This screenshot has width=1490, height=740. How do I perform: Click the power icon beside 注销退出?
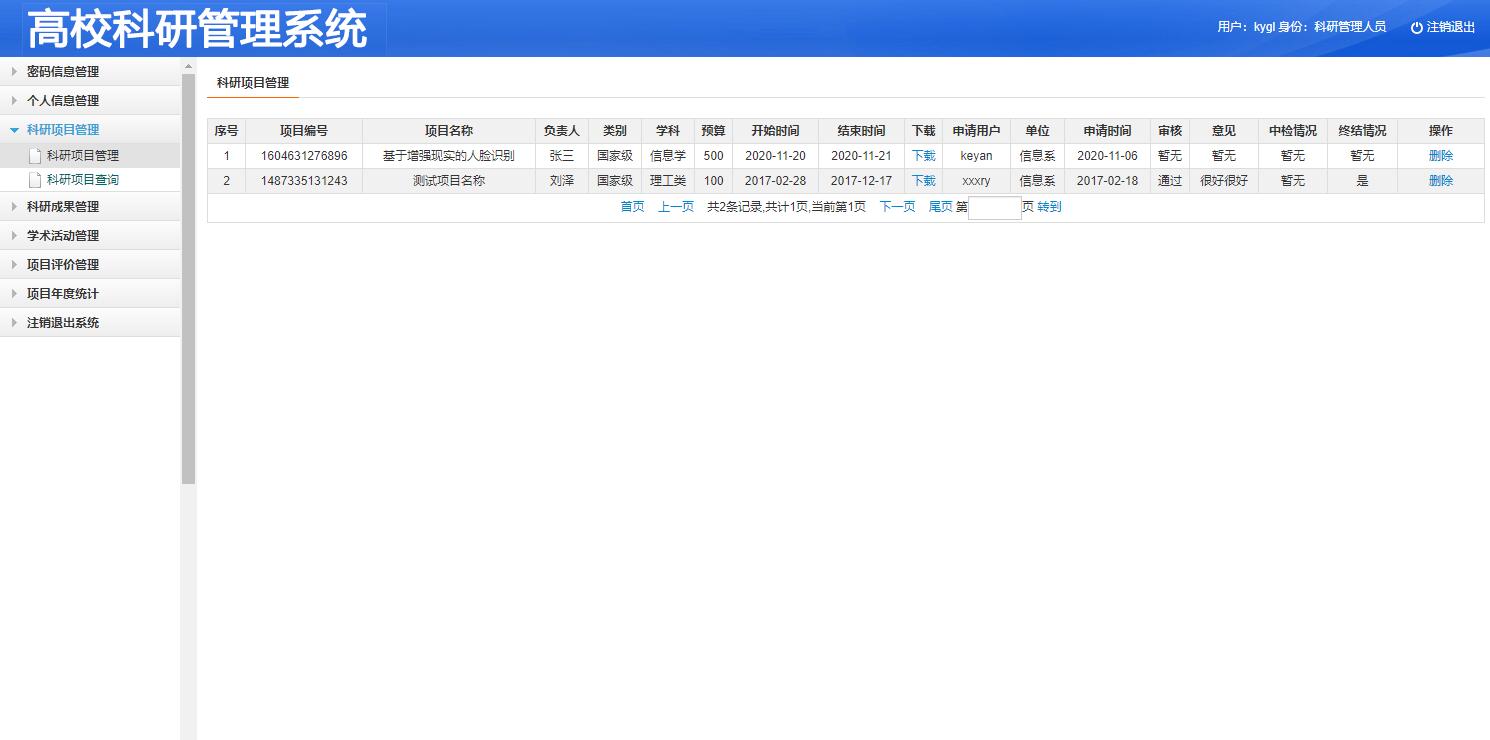(1416, 28)
